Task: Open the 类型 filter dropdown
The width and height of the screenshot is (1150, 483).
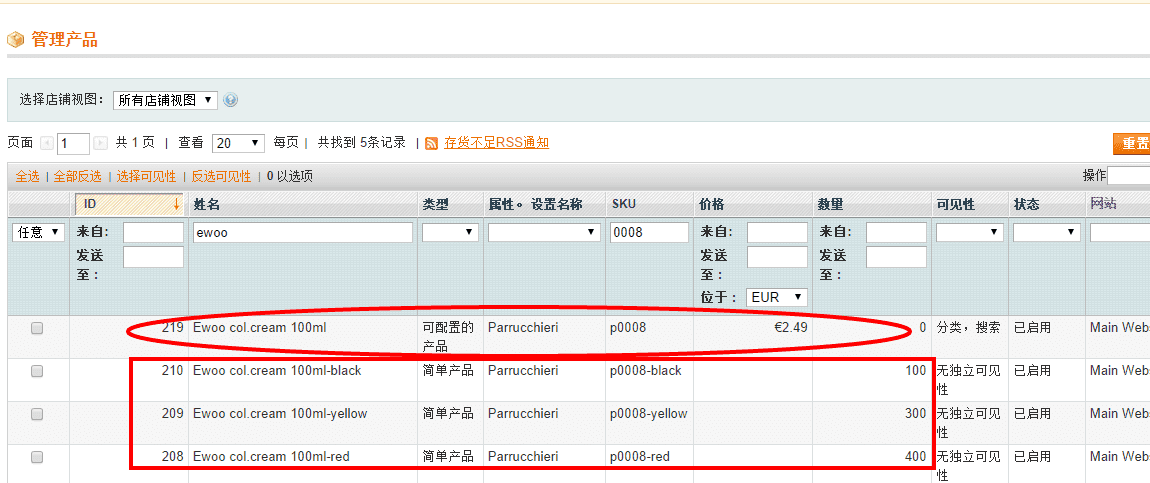Action: [450, 232]
